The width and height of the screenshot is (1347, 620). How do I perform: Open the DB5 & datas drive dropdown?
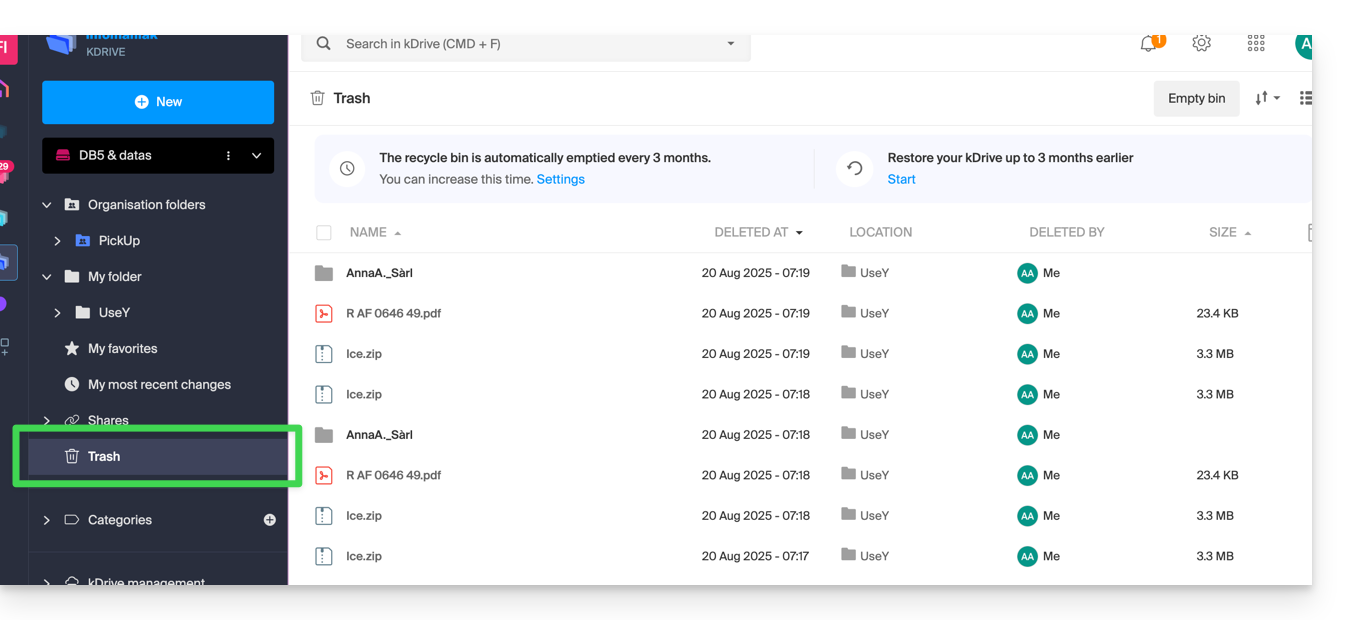point(256,156)
